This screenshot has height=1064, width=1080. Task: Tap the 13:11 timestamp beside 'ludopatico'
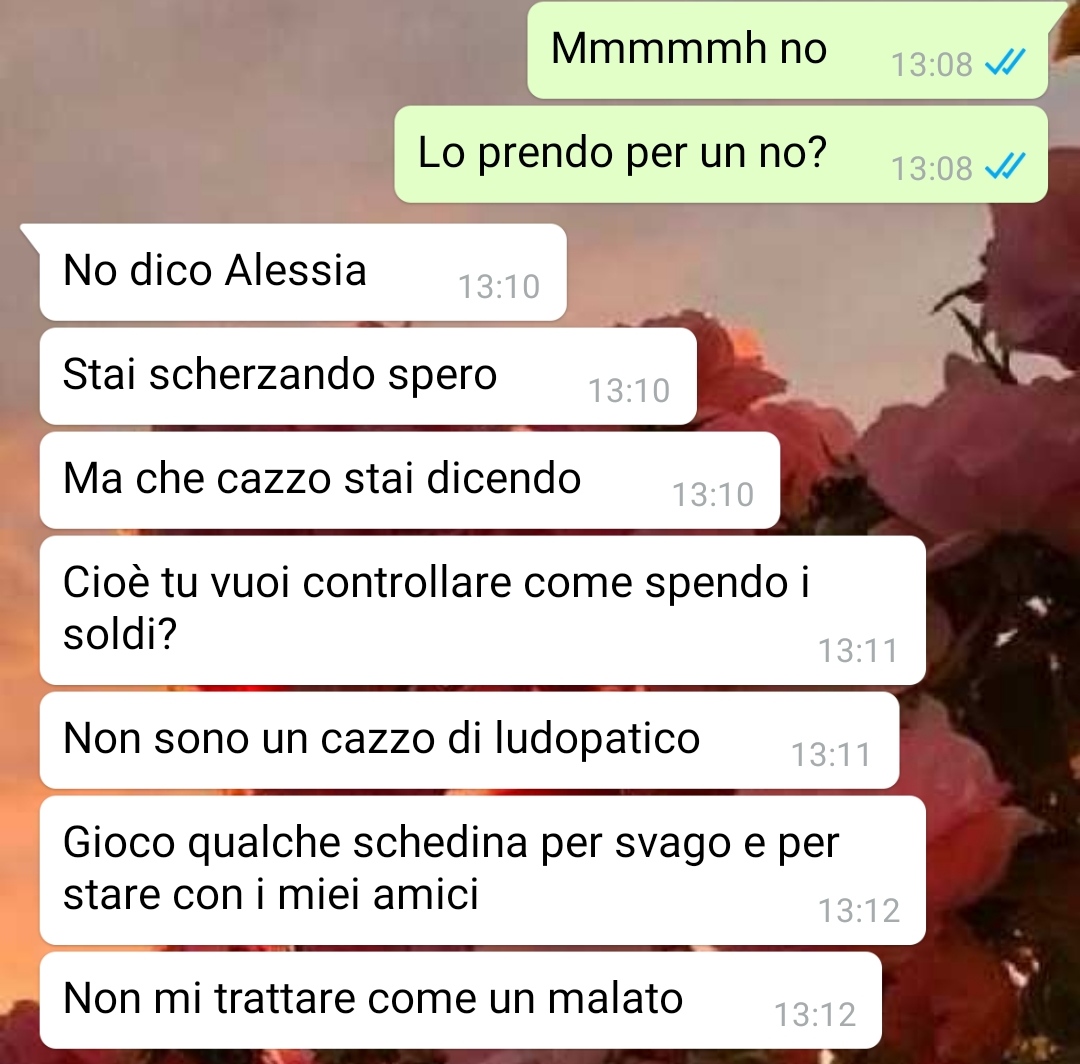(831, 755)
